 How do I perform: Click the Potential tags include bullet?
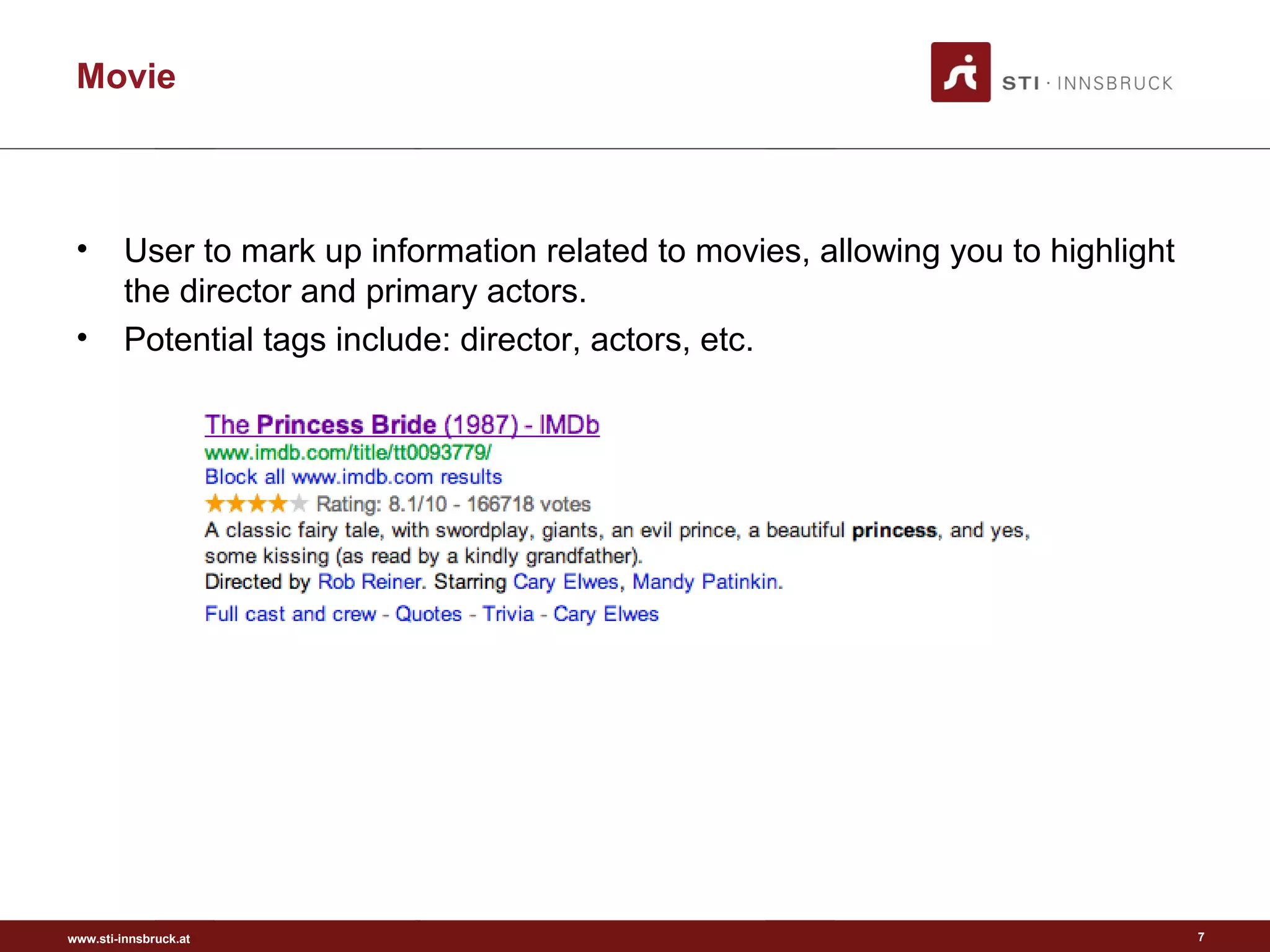(x=438, y=340)
